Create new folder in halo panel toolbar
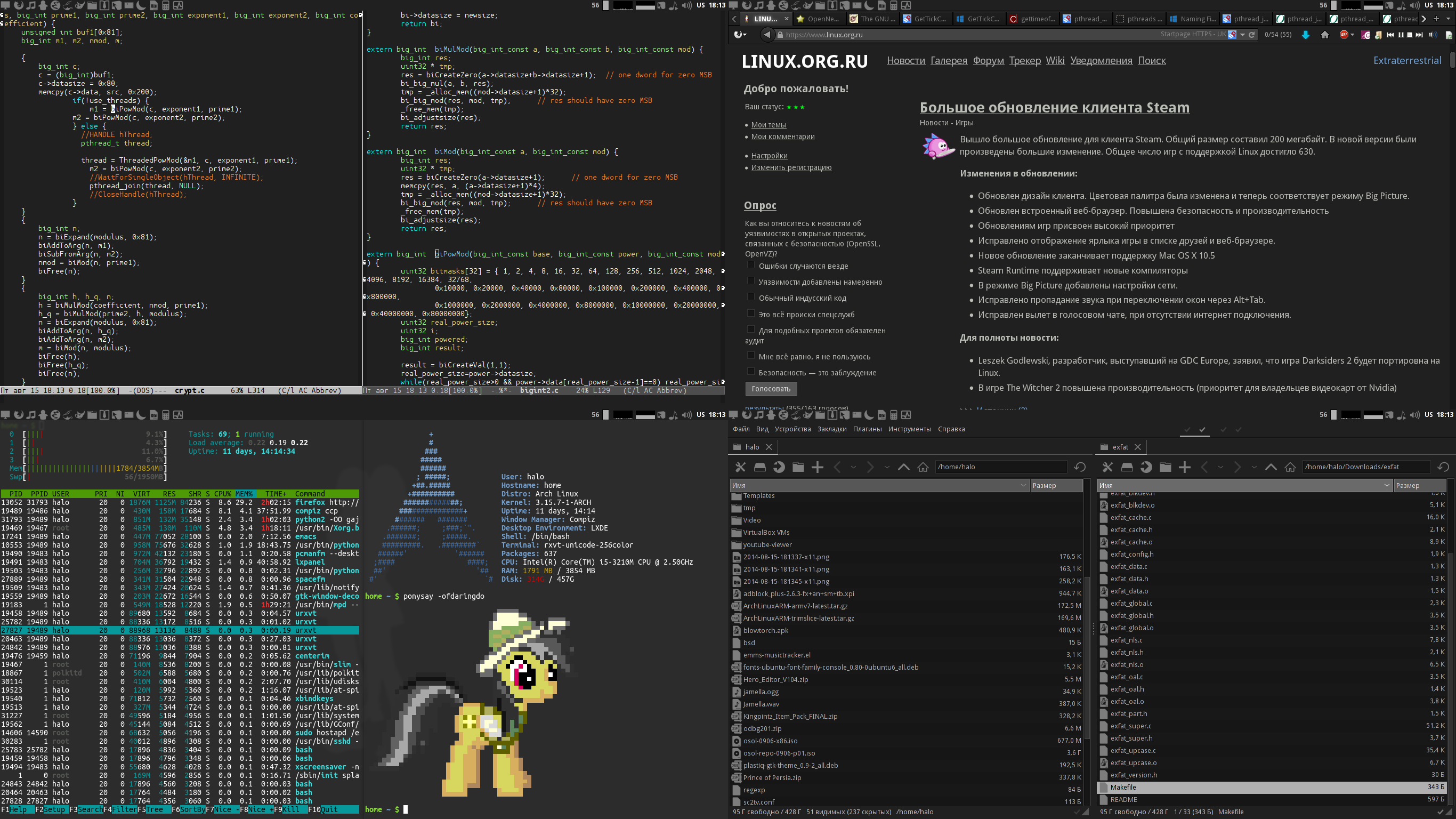 (798, 467)
